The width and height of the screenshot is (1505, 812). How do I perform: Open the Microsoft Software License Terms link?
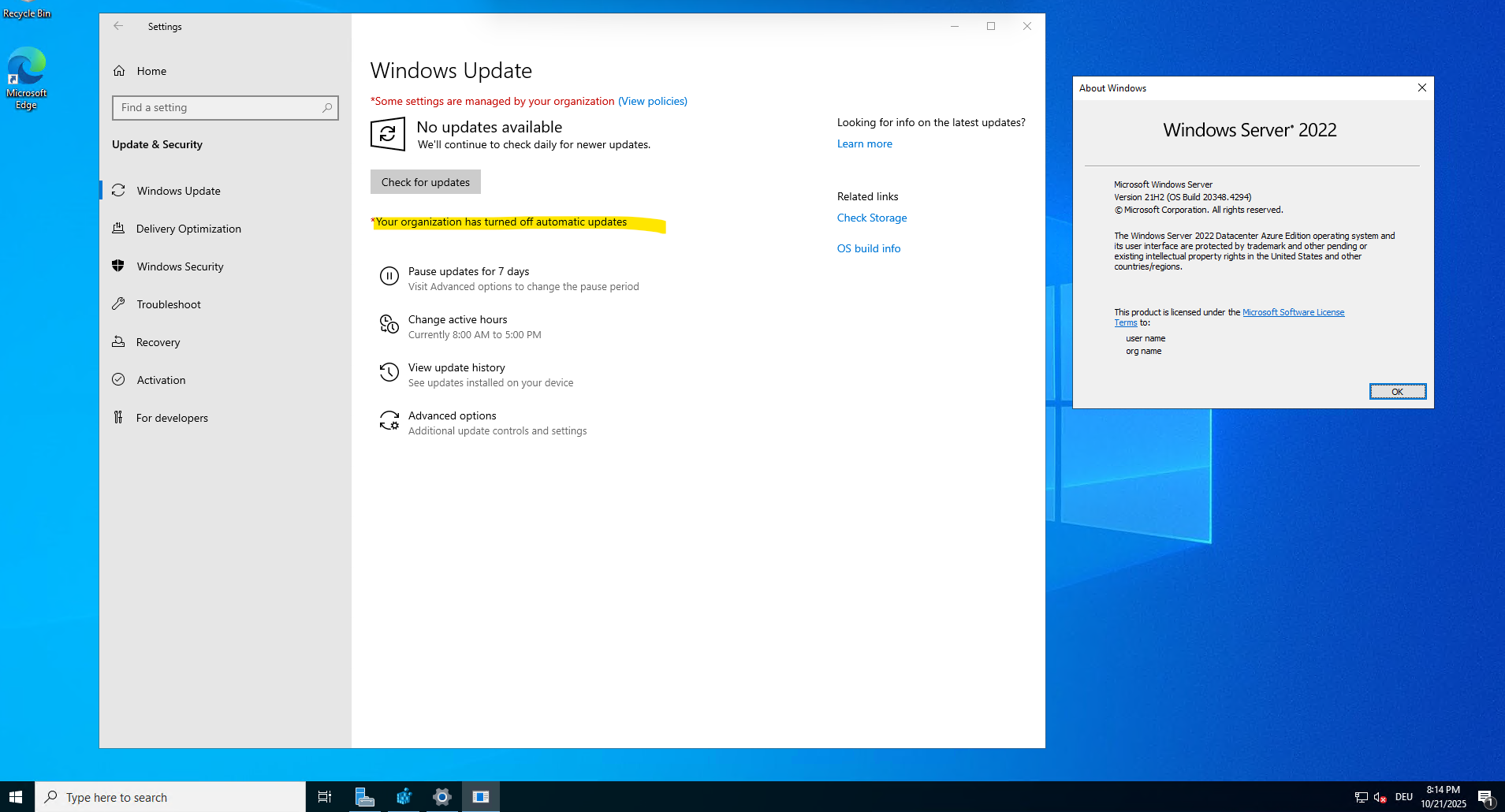[x=1294, y=312]
